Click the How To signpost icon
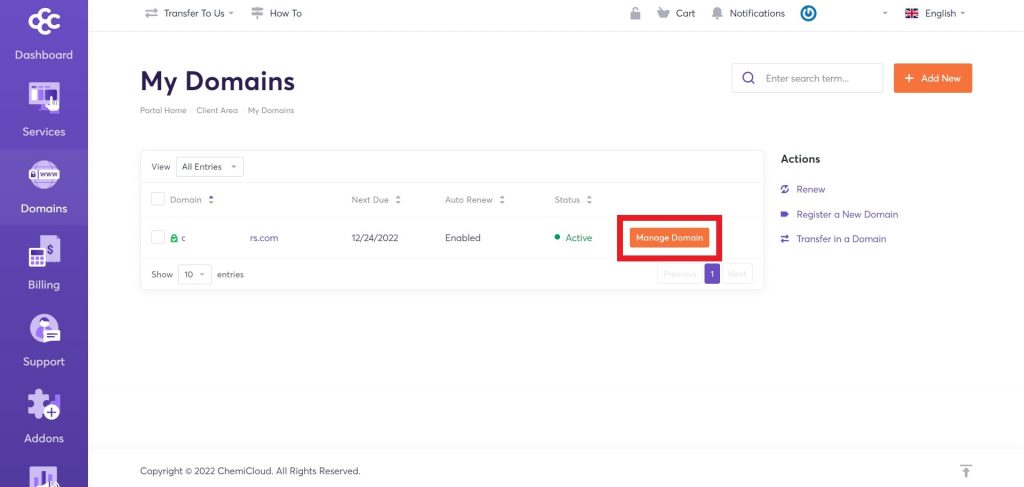This screenshot has height=487, width=1024. tap(257, 13)
